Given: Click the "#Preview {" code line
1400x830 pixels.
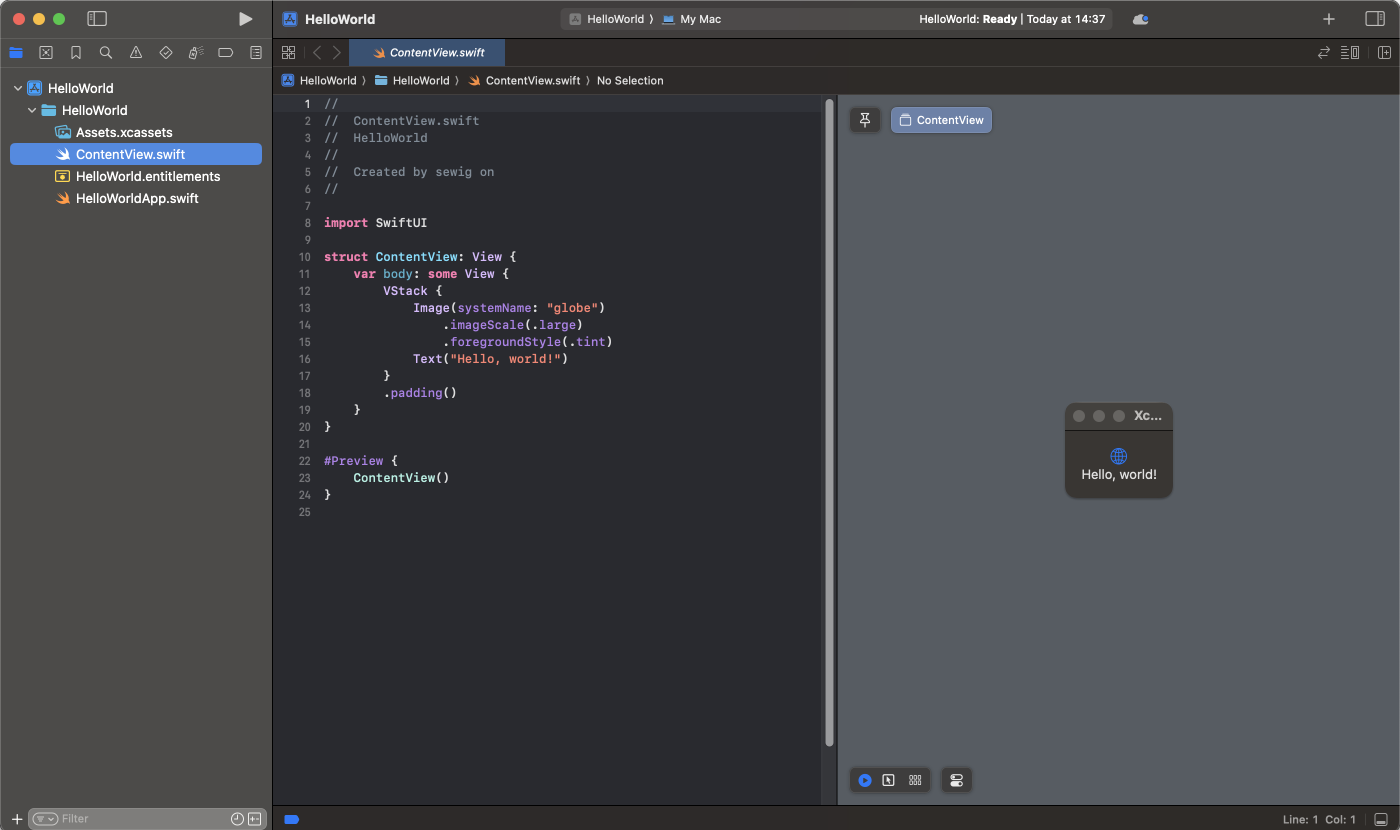Looking at the screenshot, I should (x=361, y=461).
